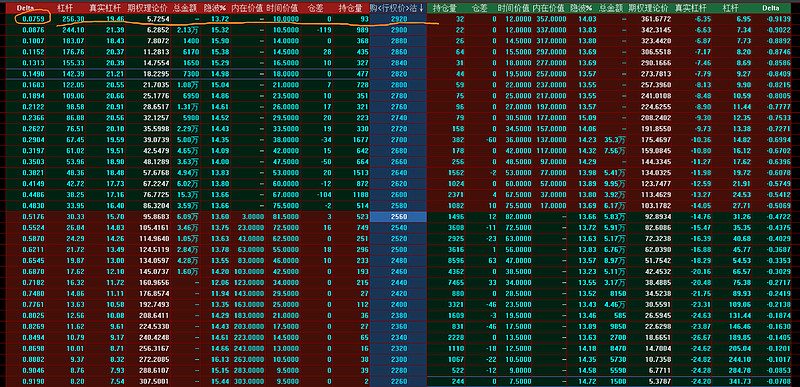Click put Delta value -0.9139
The height and width of the screenshot is (387, 800).
click(778, 19)
